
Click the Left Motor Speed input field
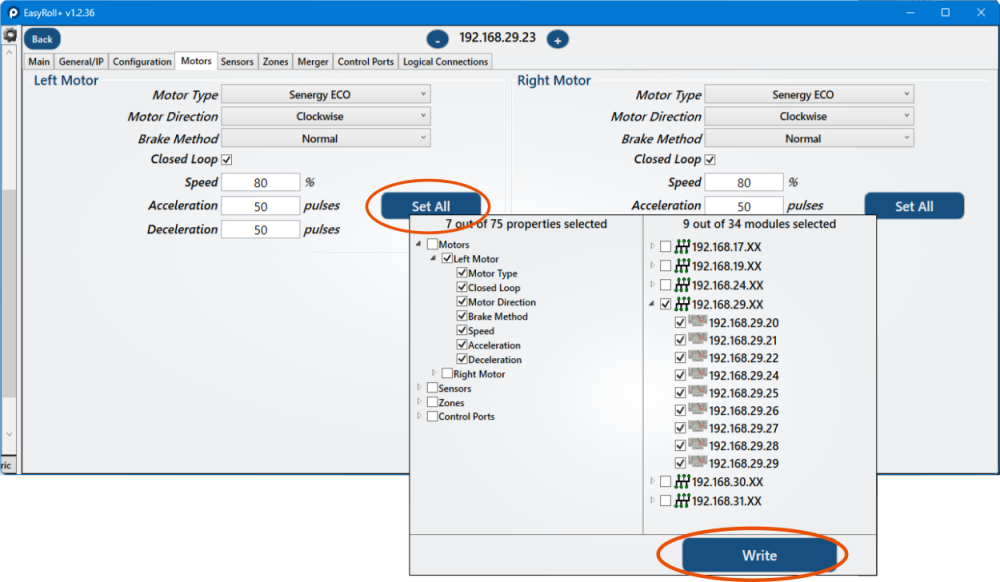[260, 183]
